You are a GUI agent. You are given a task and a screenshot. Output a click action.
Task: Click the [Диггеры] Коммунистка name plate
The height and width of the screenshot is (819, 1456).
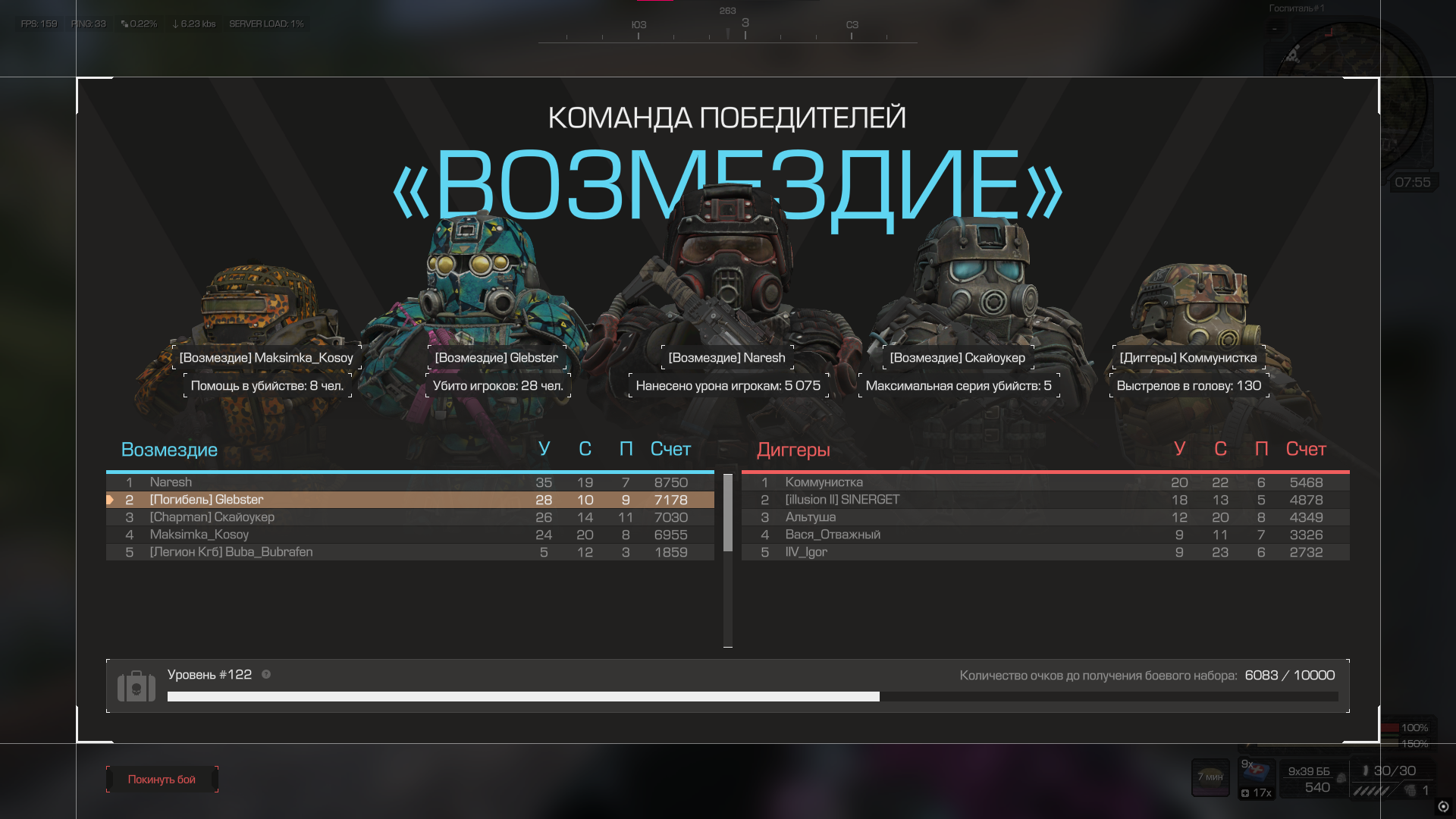click(x=1188, y=358)
